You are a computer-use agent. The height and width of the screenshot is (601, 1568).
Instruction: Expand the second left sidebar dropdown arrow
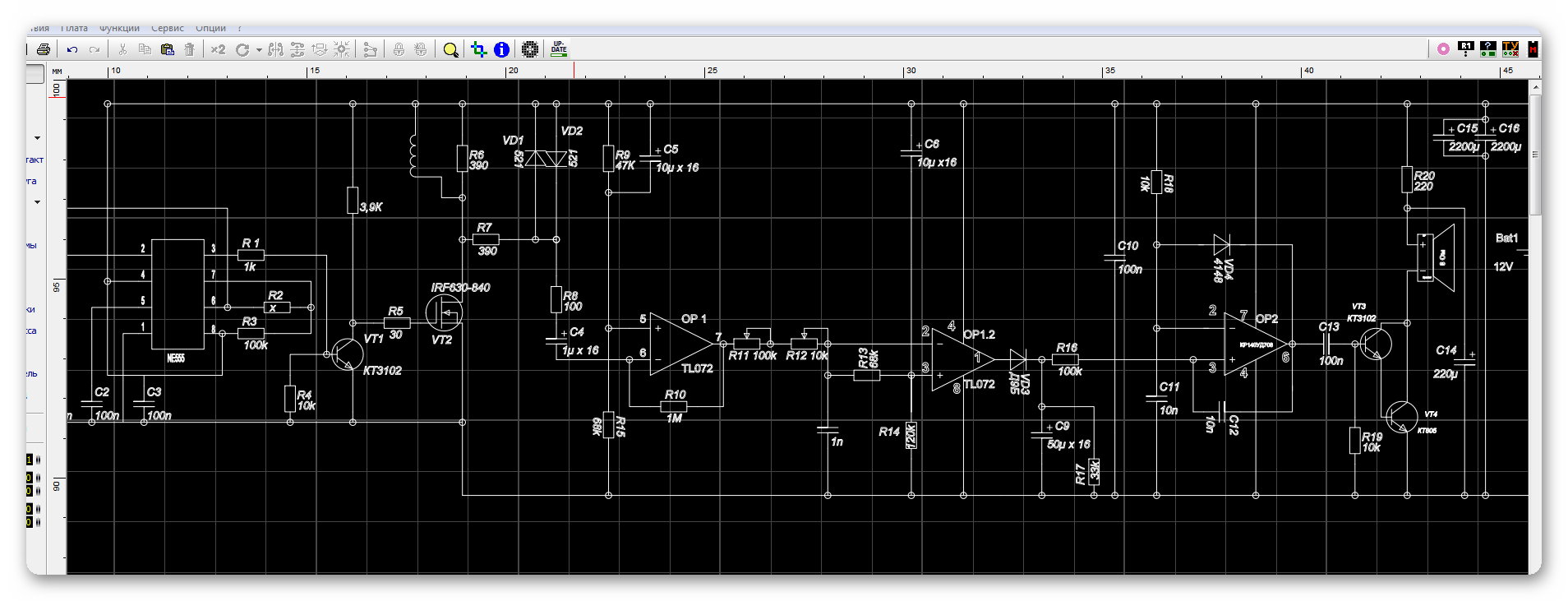tap(37, 201)
